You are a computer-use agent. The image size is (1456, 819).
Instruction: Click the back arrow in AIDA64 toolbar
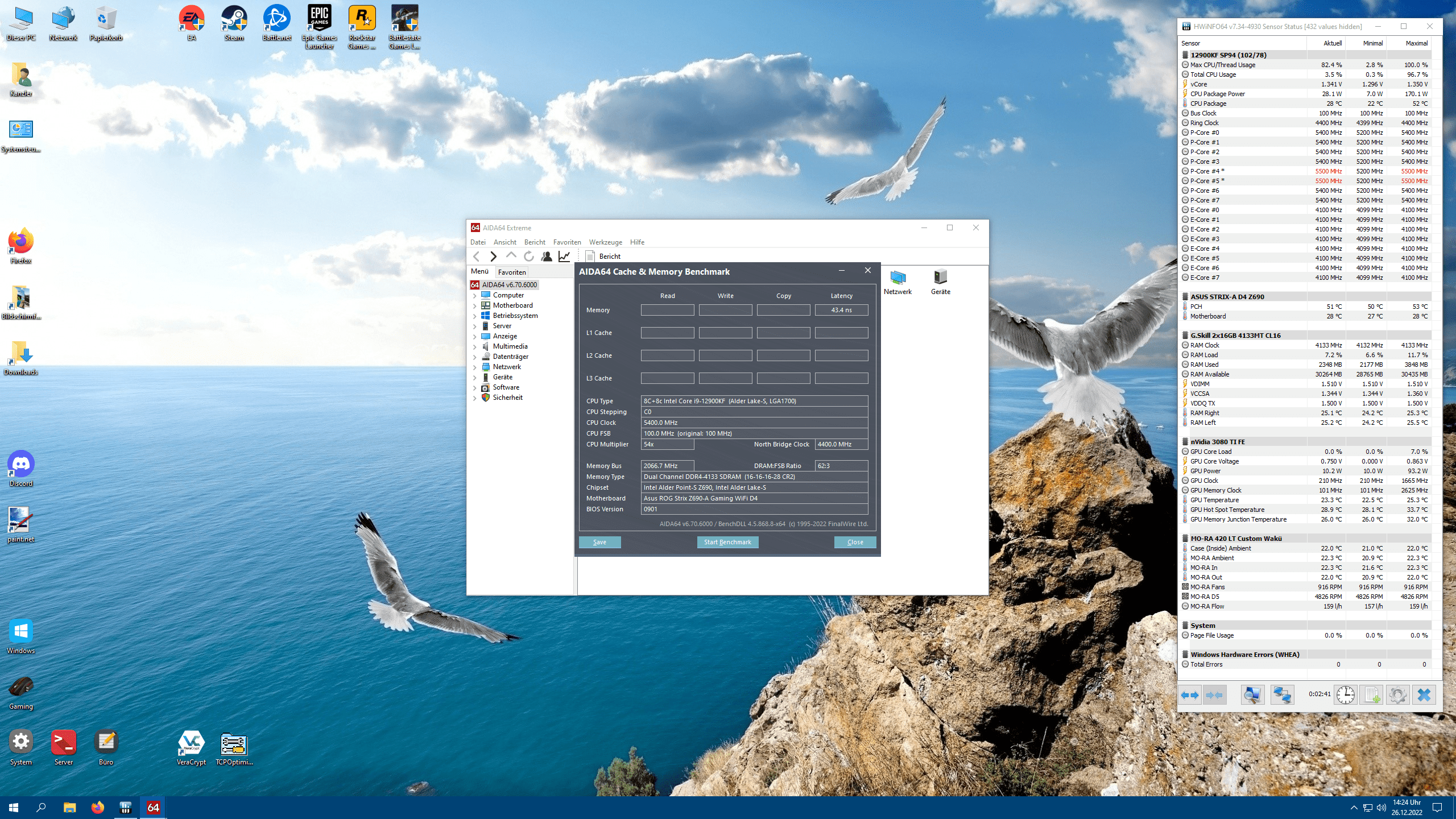point(477,257)
